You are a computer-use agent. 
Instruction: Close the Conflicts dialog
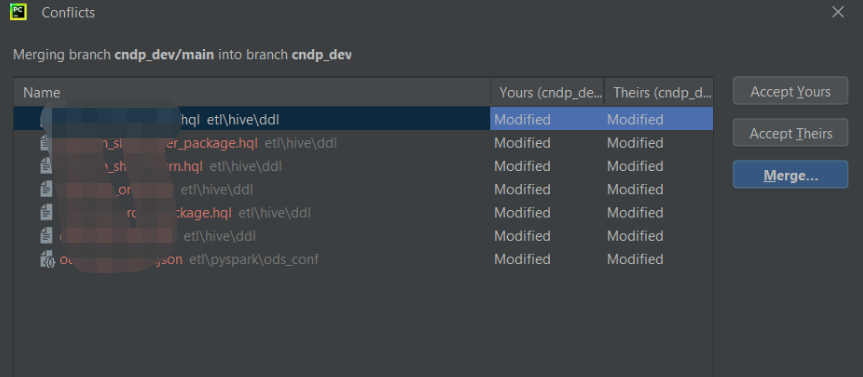(x=838, y=12)
